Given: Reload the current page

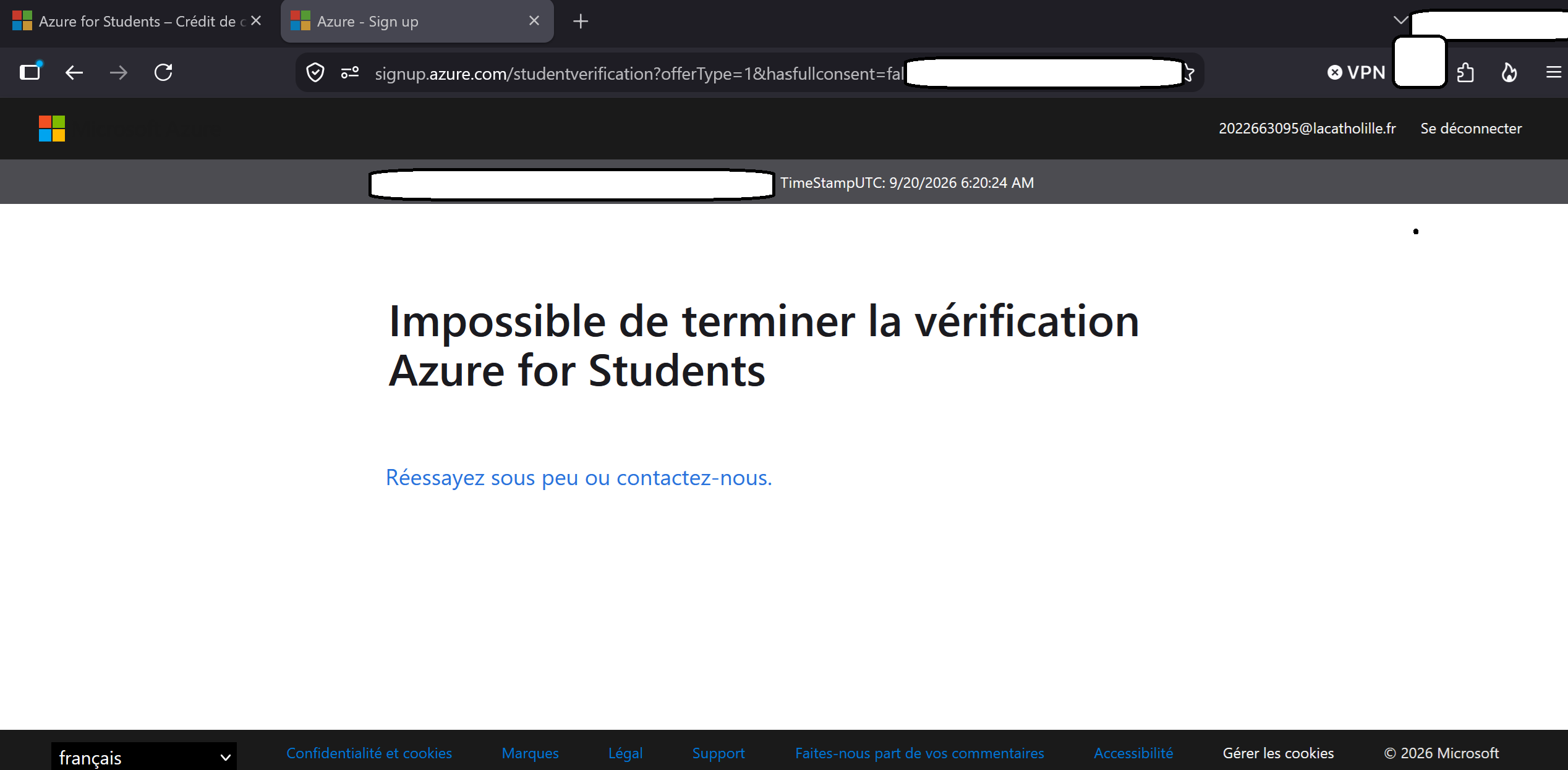Looking at the screenshot, I should [163, 73].
